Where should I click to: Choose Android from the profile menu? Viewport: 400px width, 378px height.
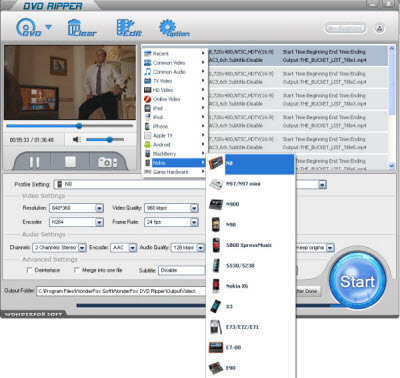pos(174,145)
